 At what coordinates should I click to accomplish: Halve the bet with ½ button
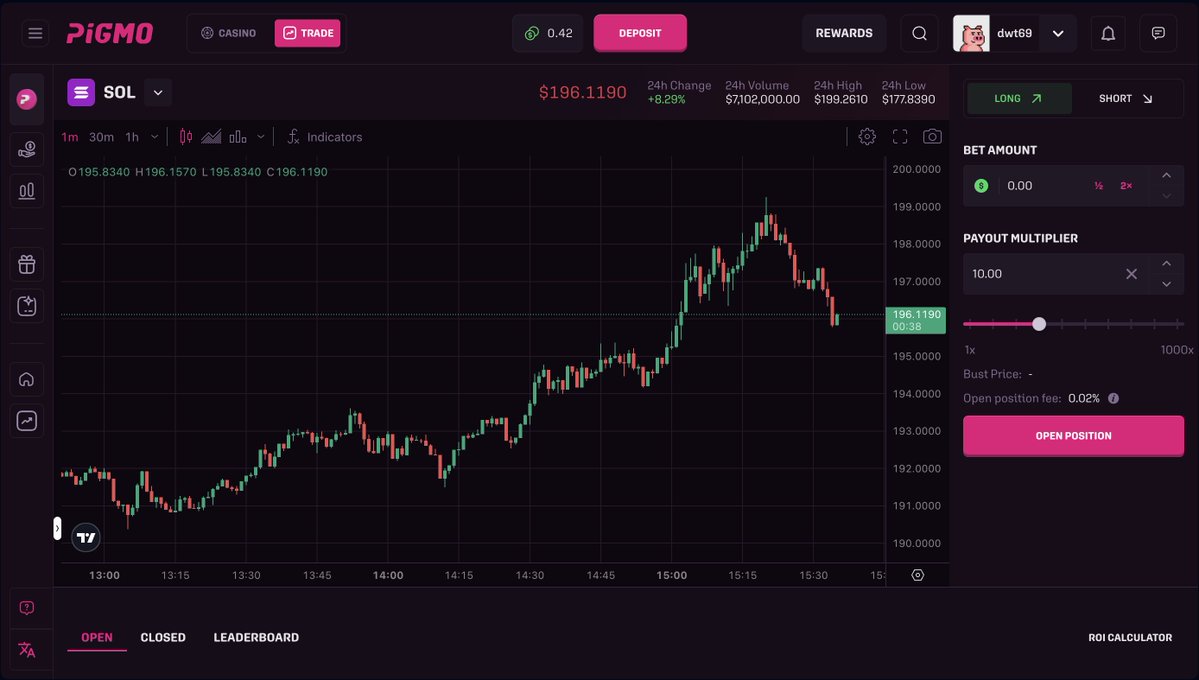click(1098, 186)
